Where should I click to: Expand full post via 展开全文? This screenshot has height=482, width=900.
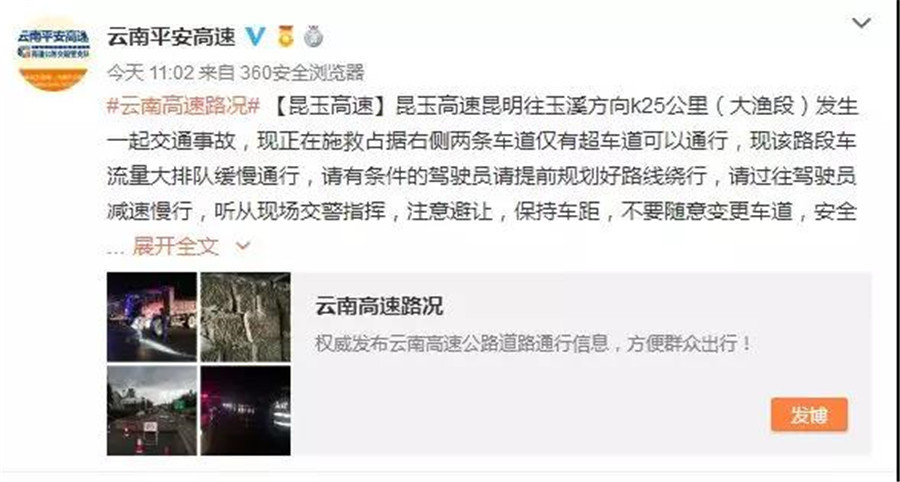click(176, 246)
